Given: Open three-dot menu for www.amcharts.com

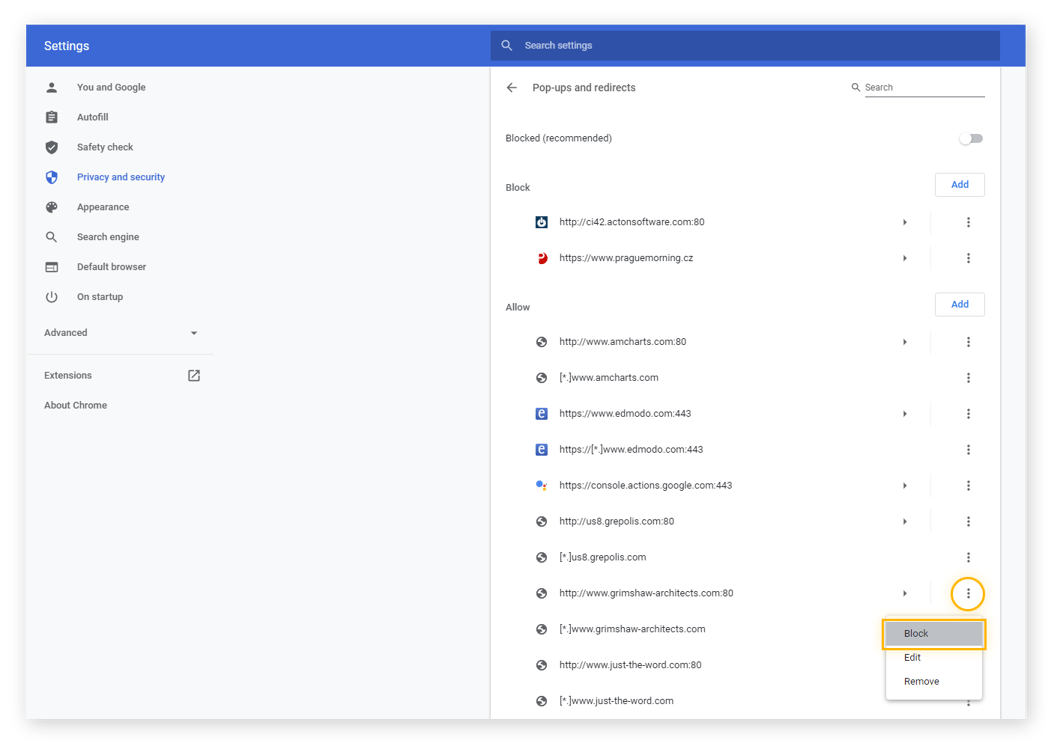Looking at the screenshot, I should point(968,341).
